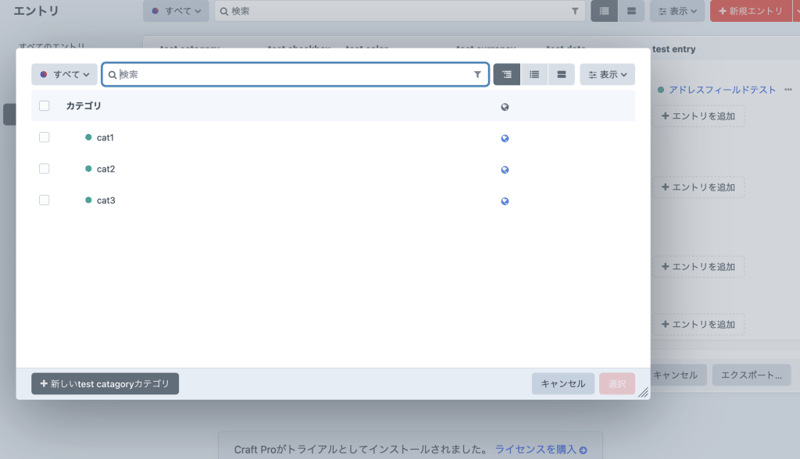Click the third エントリを追加 button
The height and width of the screenshot is (459, 800).
coord(698,267)
